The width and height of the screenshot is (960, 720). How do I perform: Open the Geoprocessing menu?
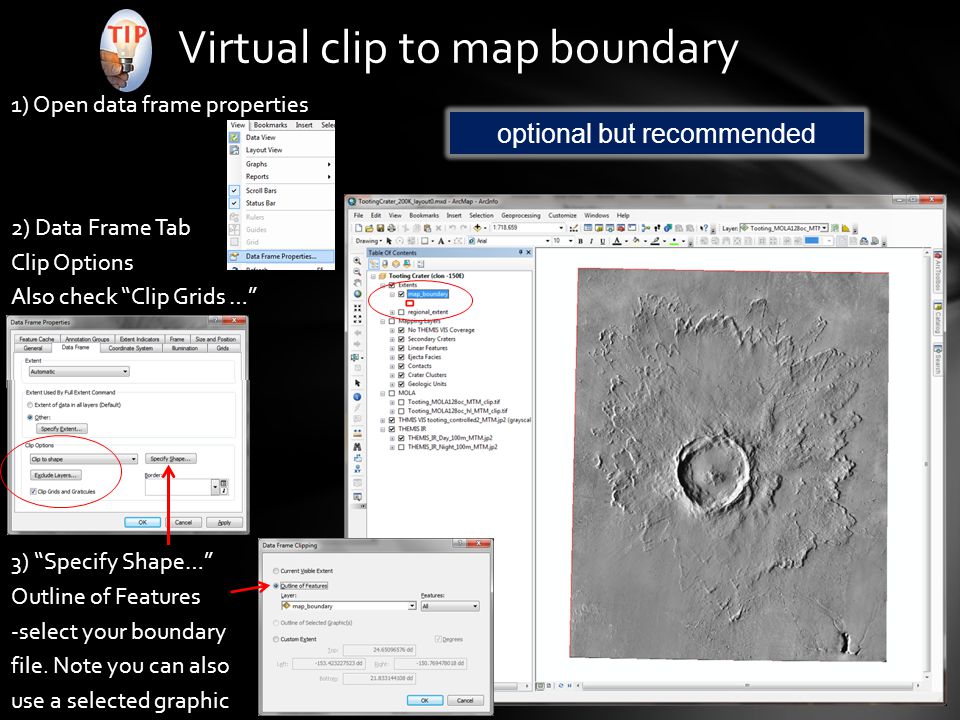[x=520, y=216]
